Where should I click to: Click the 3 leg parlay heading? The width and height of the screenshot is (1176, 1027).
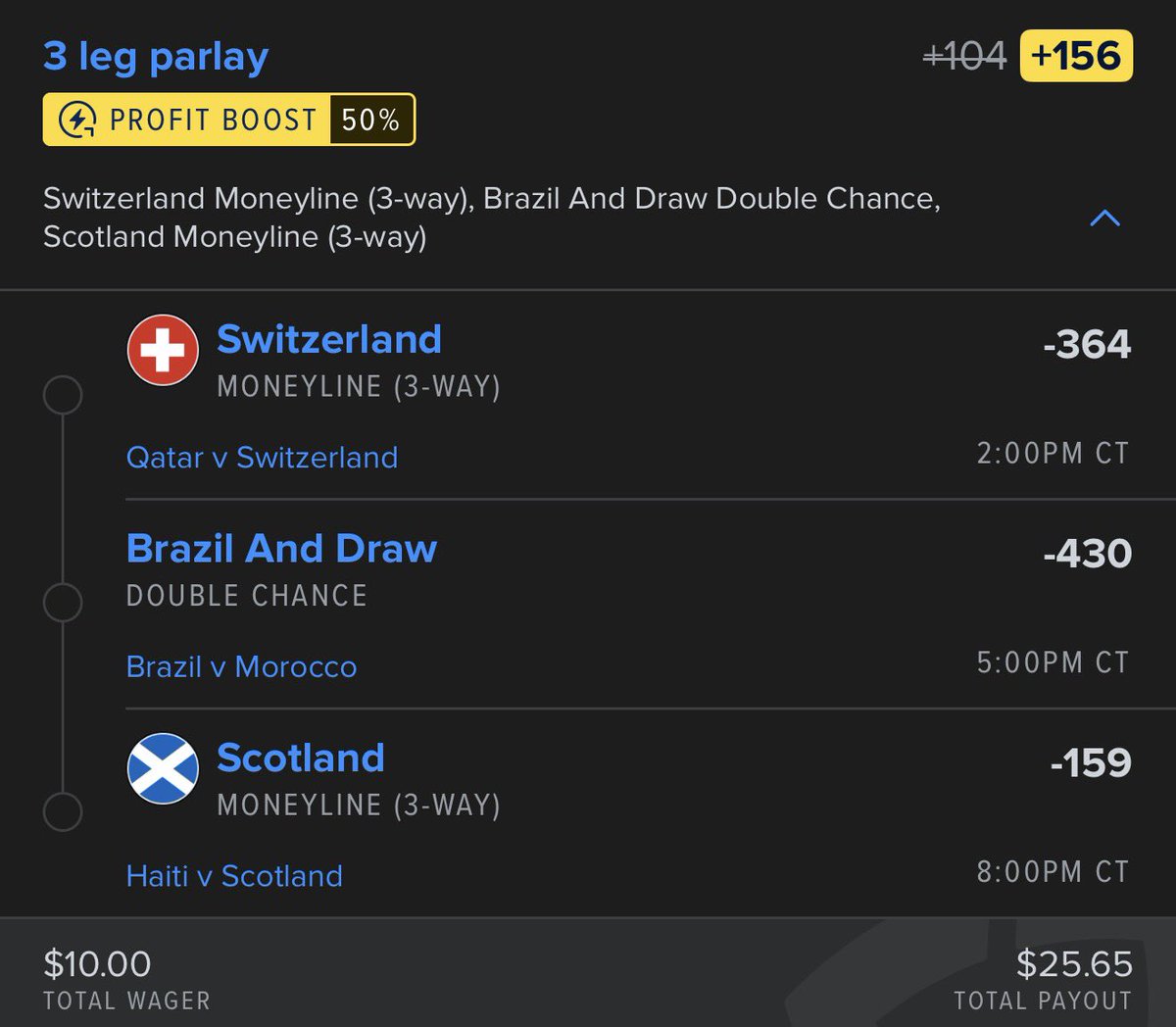pyautogui.click(x=156, y=57)
